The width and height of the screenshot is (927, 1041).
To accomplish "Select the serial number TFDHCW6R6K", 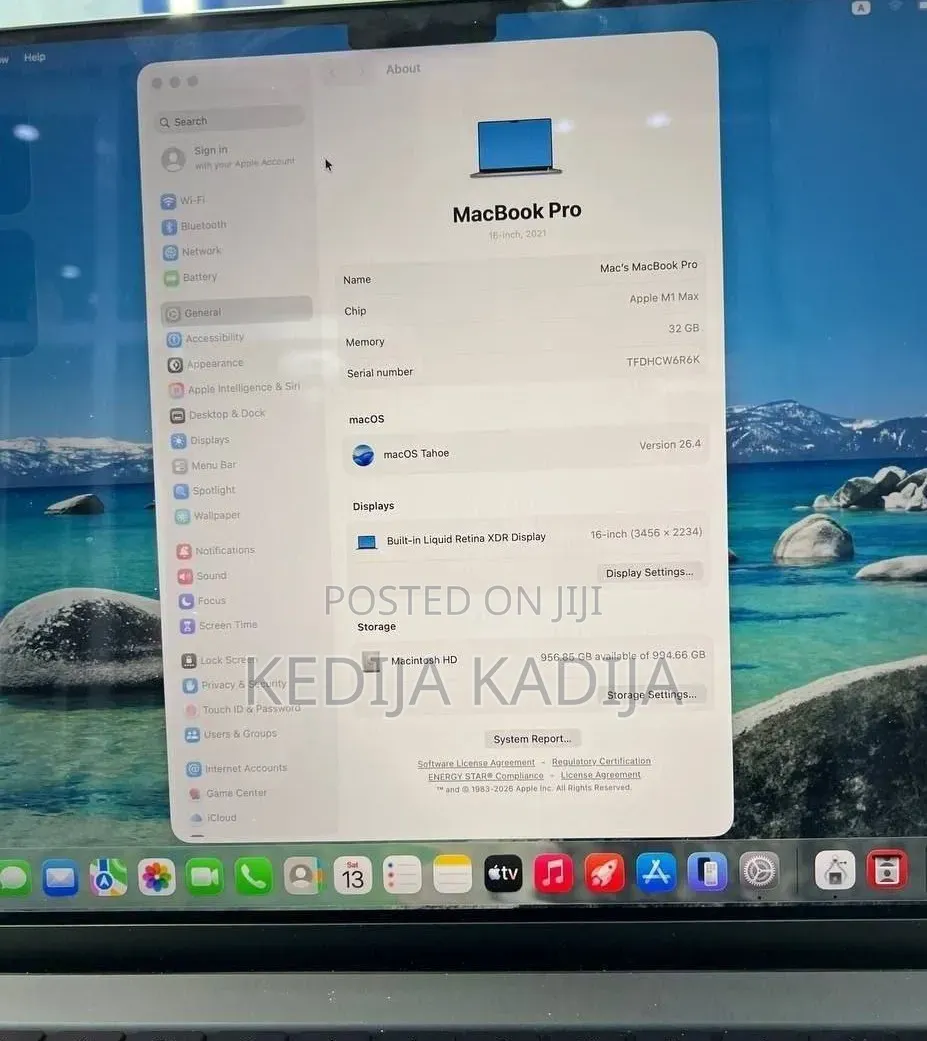I will click(663, 360).
